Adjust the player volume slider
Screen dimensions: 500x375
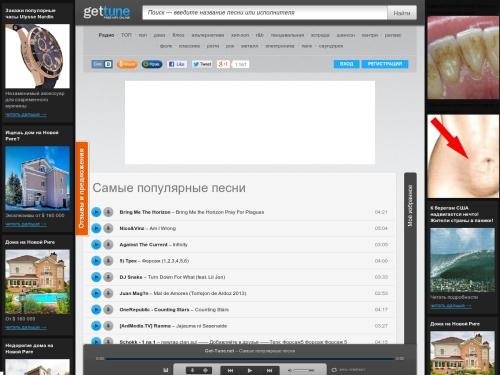[303, 370]
